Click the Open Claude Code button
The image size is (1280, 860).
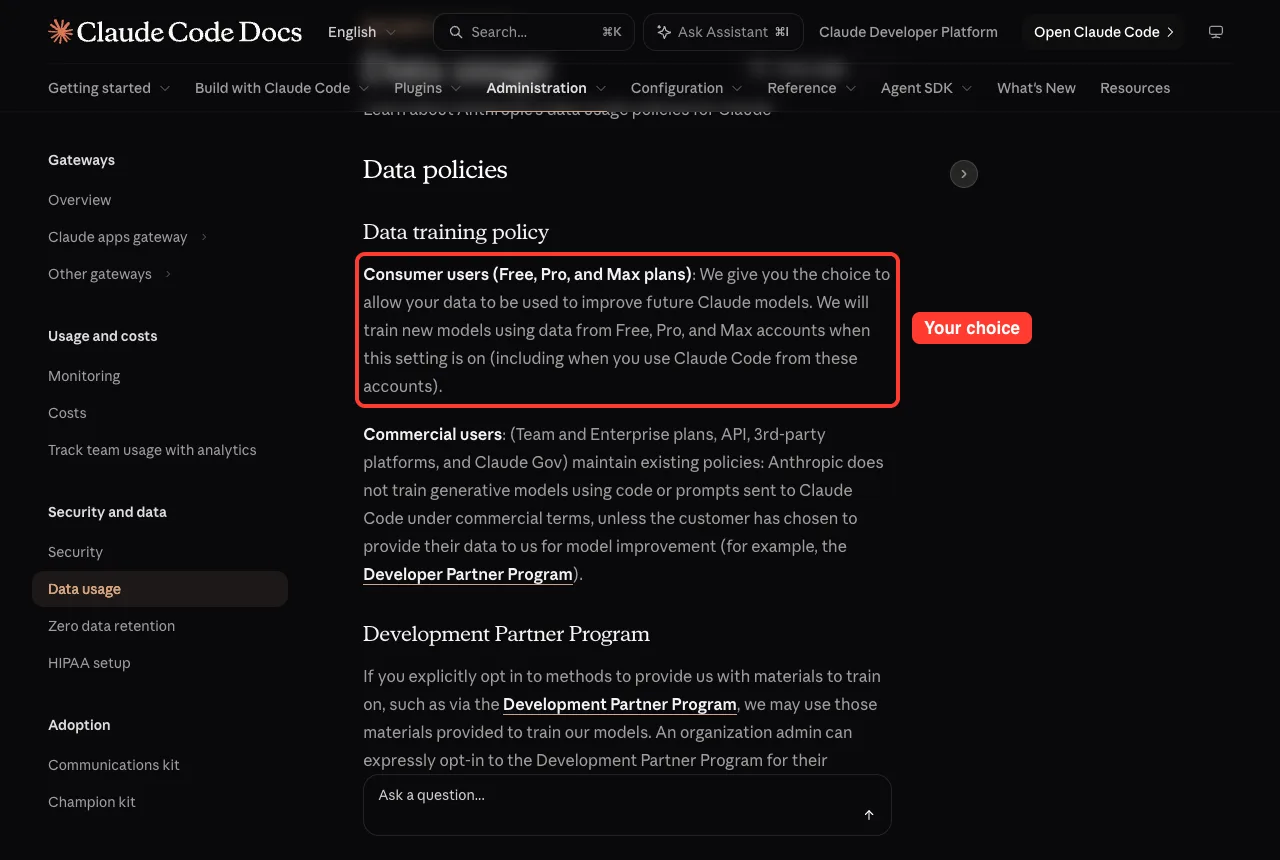pyautogui.click(x=1103, y=32)
